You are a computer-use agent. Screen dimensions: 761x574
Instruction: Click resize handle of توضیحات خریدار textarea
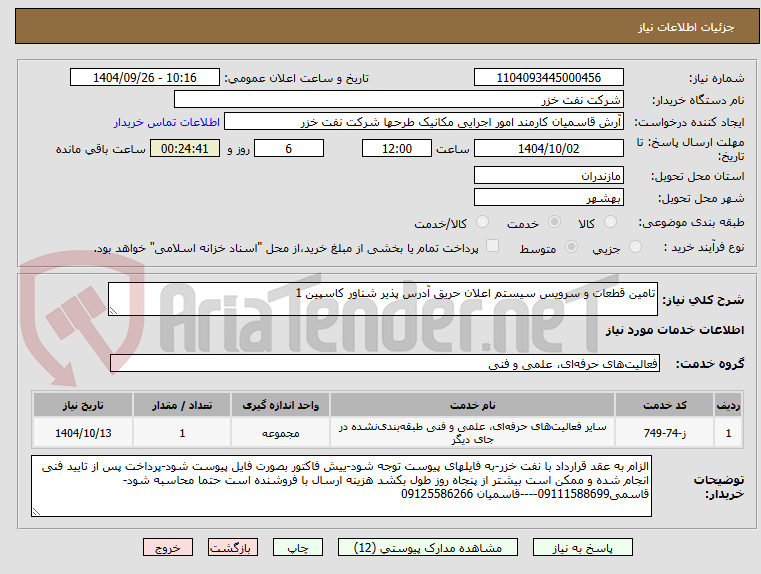pyautogui.click(x=36, y=511)
